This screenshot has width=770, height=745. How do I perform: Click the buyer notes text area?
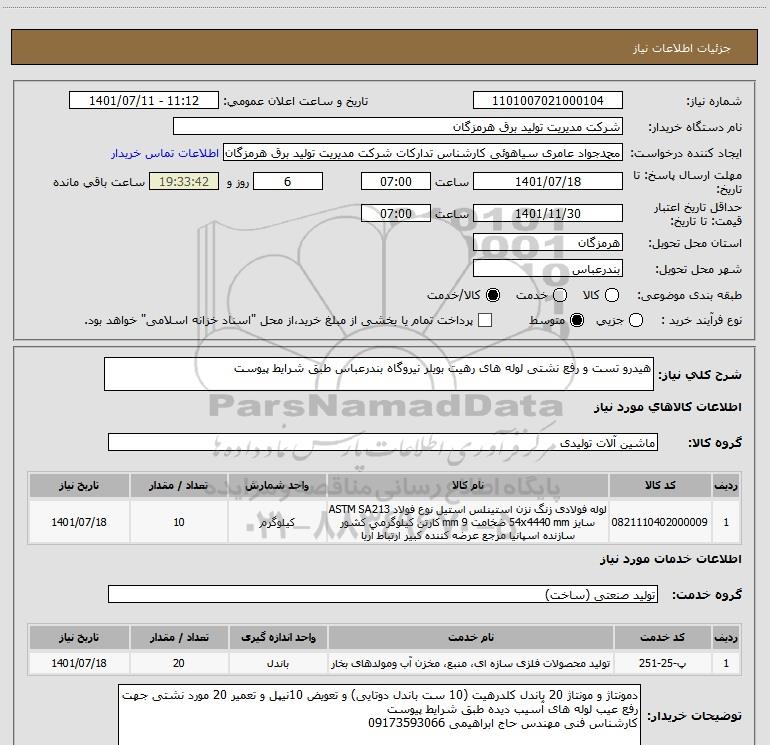point(380,715)
